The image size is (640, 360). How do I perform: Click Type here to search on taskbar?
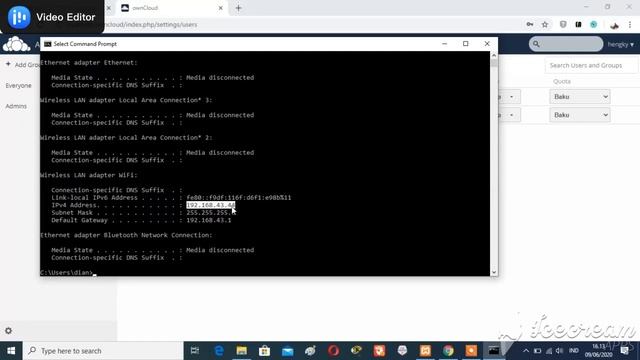[x=103, y=351]
